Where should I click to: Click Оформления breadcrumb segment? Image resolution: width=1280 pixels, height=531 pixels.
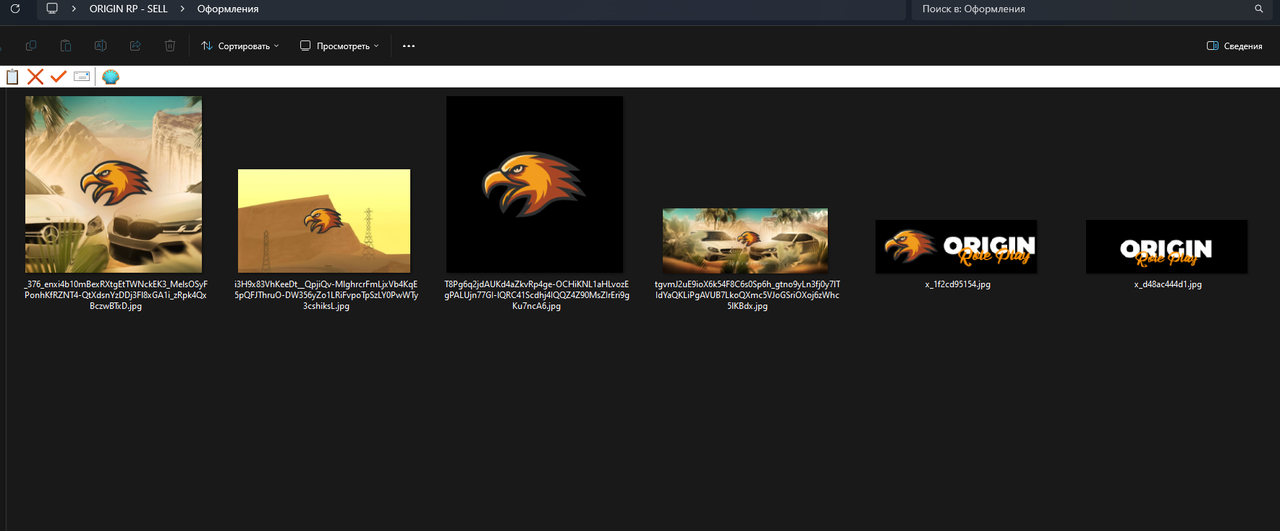(x=228, y=9)
